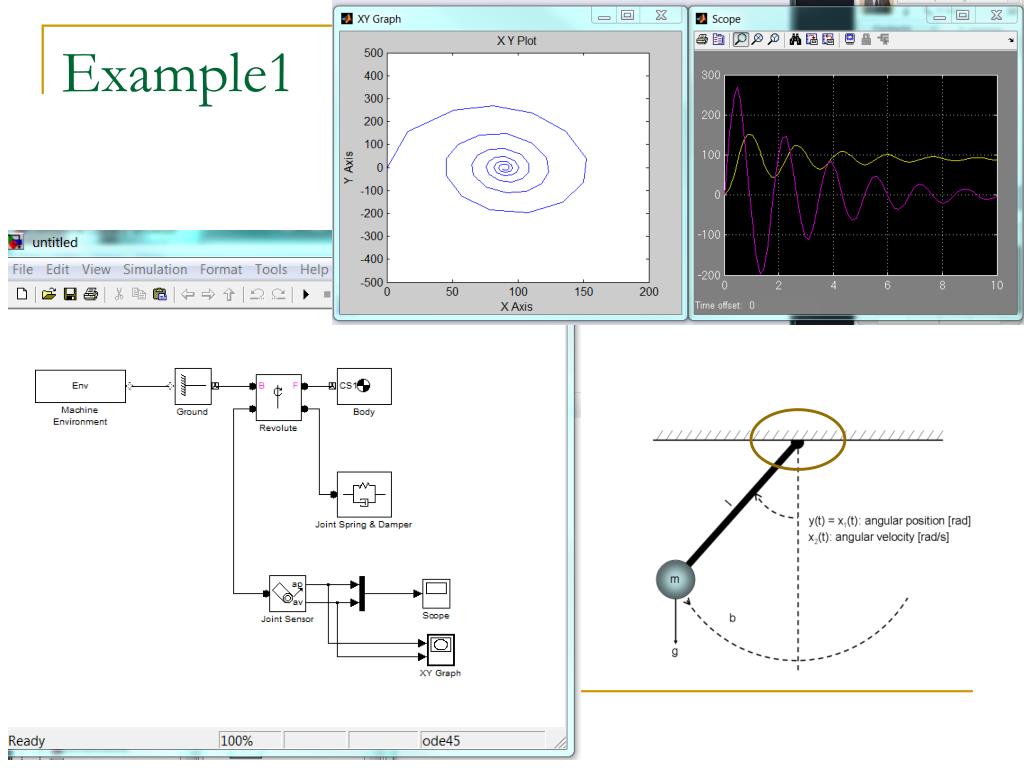Click the resize grip in the untitled status bar
This screenshot has width=1024, height=768.
pos(560,743)
